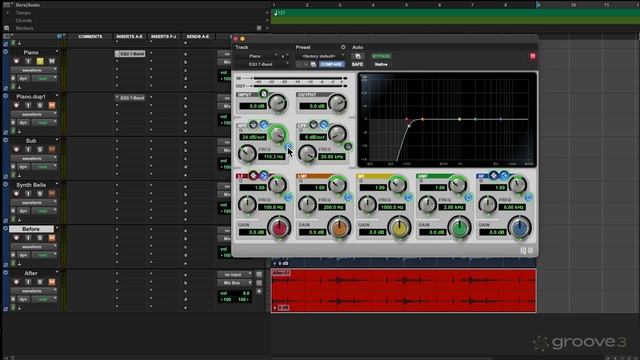
Task: Open the factory default preset dropdown
Action: click(x=321, y=56)
